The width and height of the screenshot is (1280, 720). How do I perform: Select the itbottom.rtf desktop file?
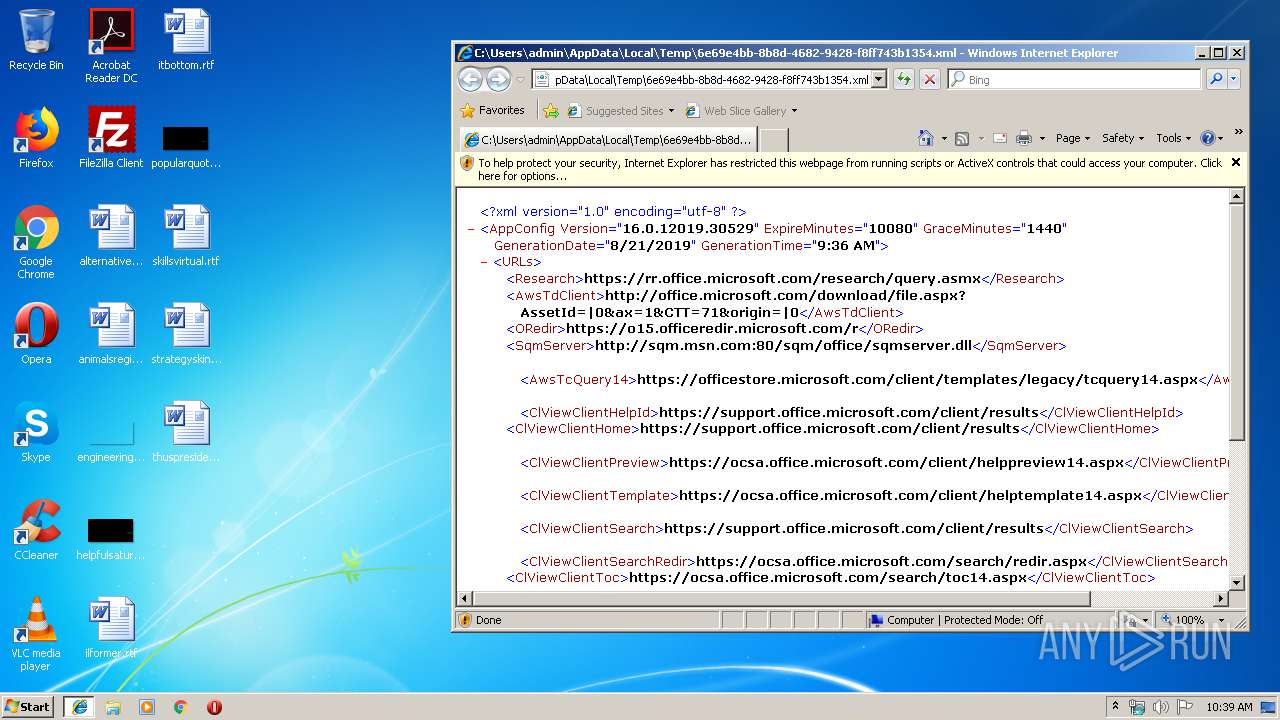pyautogui.click(x=186, y=40)
